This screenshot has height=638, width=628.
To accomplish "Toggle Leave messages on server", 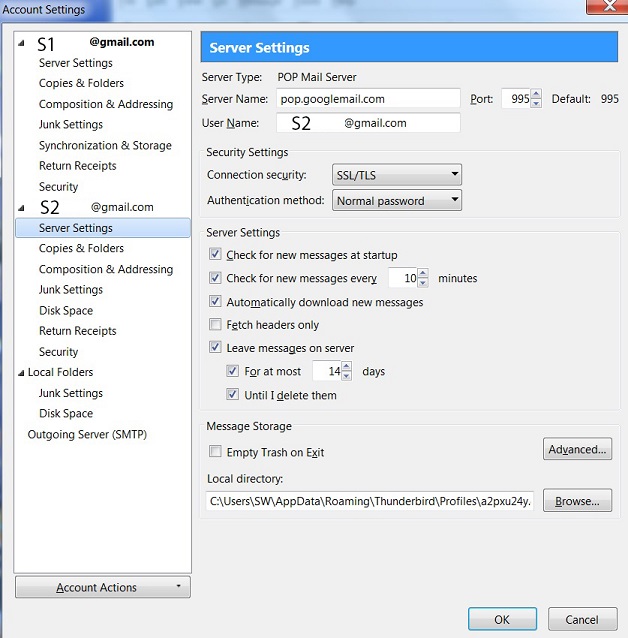I will tap(215, 347).
